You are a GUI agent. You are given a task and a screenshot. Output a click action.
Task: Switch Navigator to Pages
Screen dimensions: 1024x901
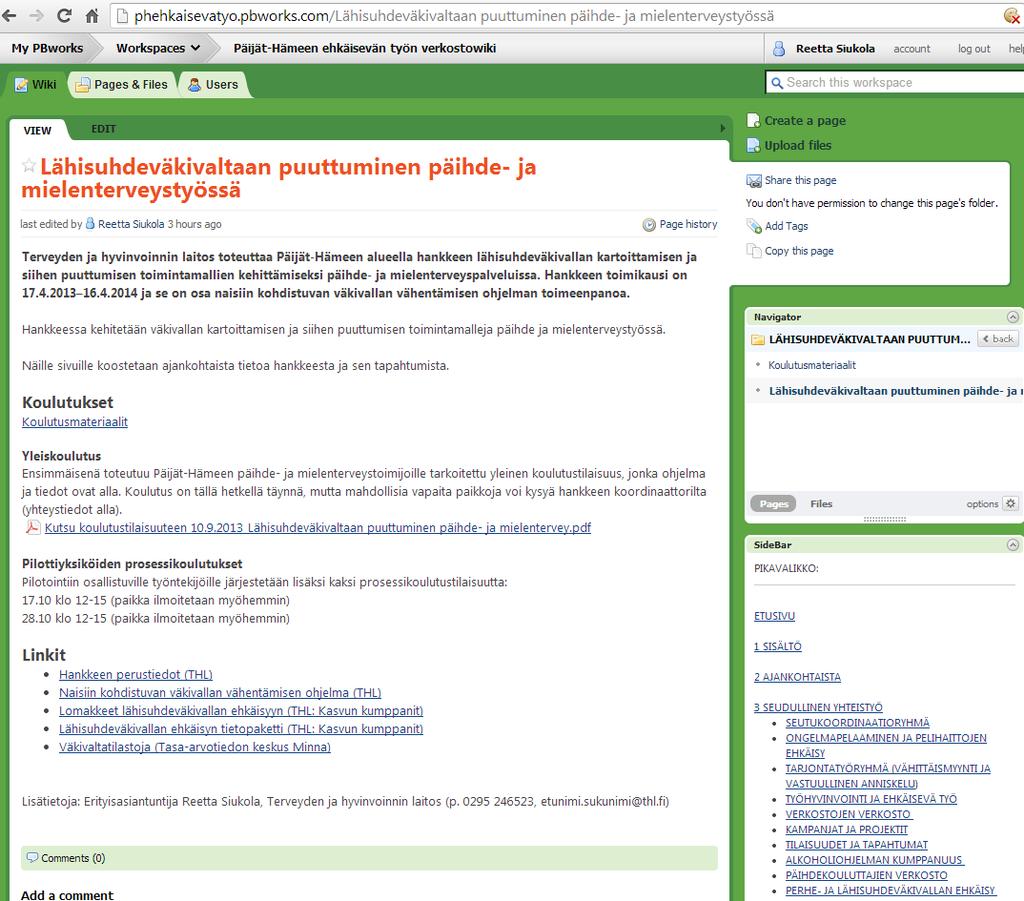click(774, 504)
